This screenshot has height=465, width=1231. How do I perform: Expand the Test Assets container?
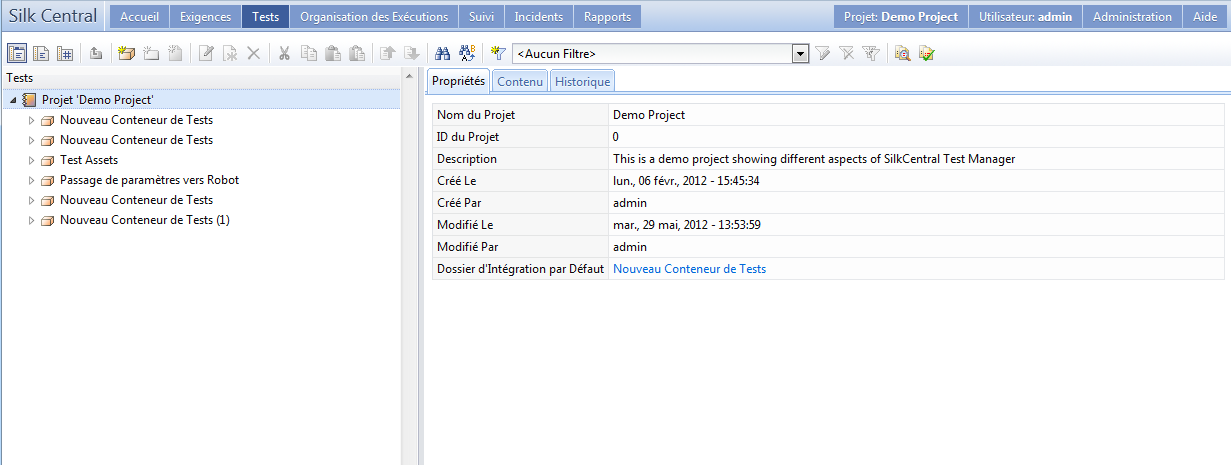coord(31,160)
